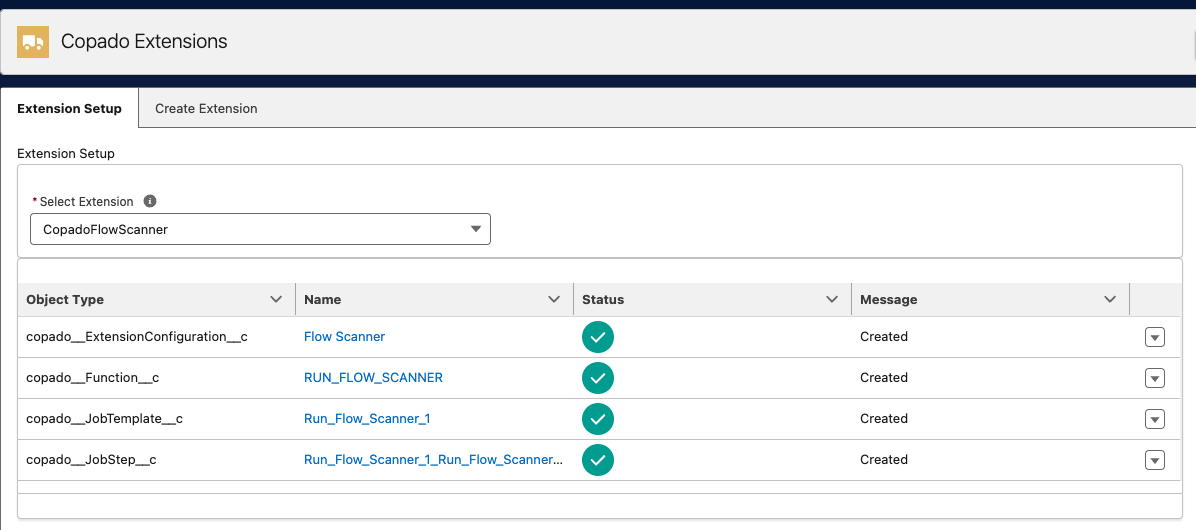1196x530 pixels.
Task: Click the Name column header
Action: pos(434,300)
